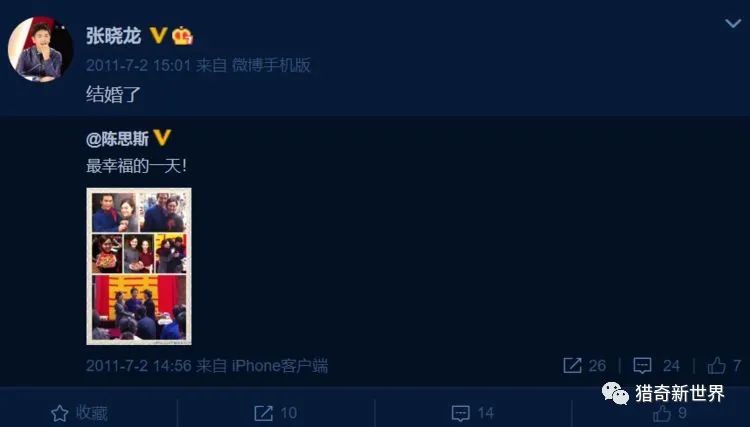The height and width of the screenshot is (427, 750).
Task: Click the 2011-7-2 14:56 original post timestamp
Action: pyautogui.click(x=138, y=366)
